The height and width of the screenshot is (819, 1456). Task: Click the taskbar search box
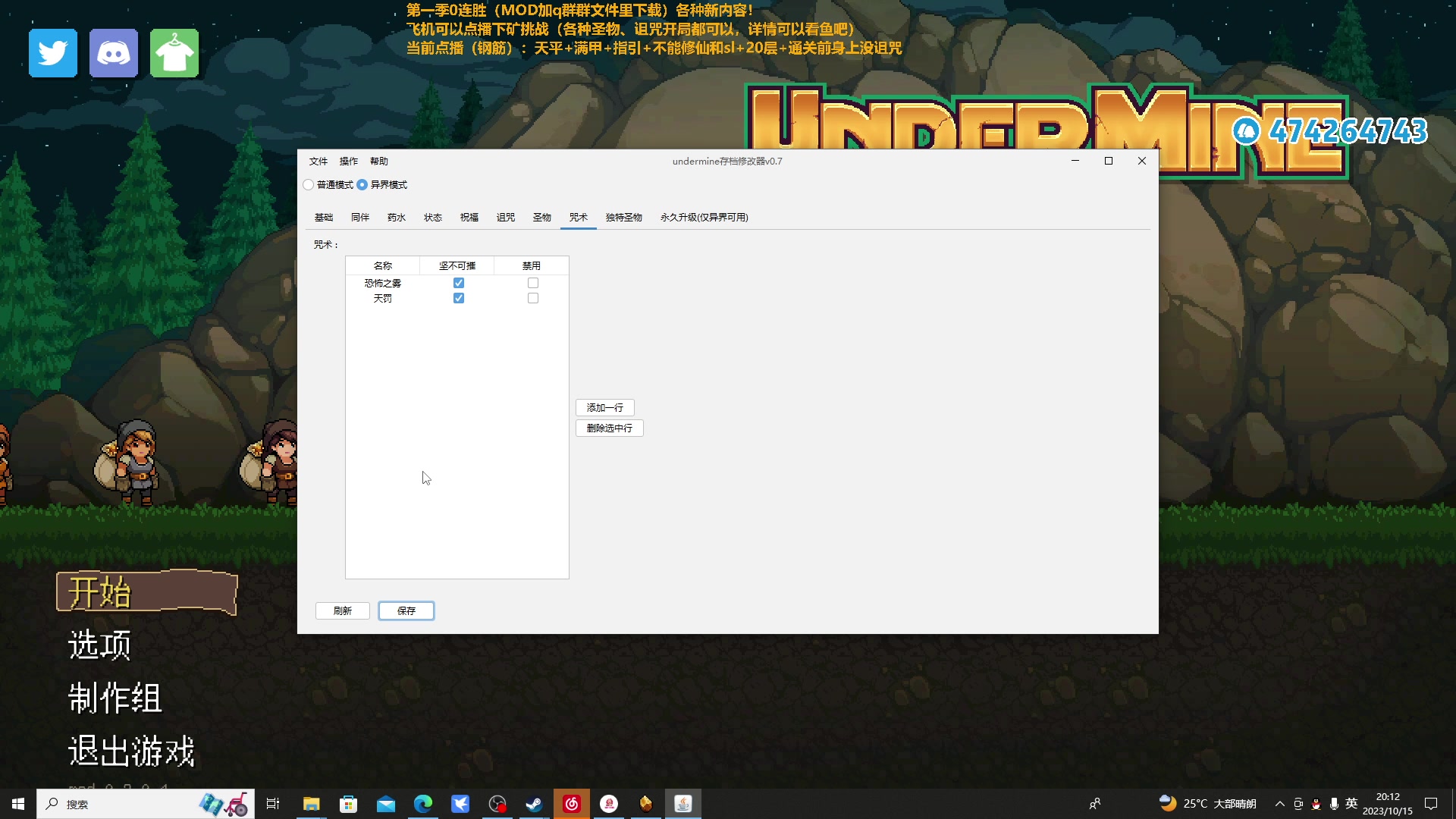146,804
